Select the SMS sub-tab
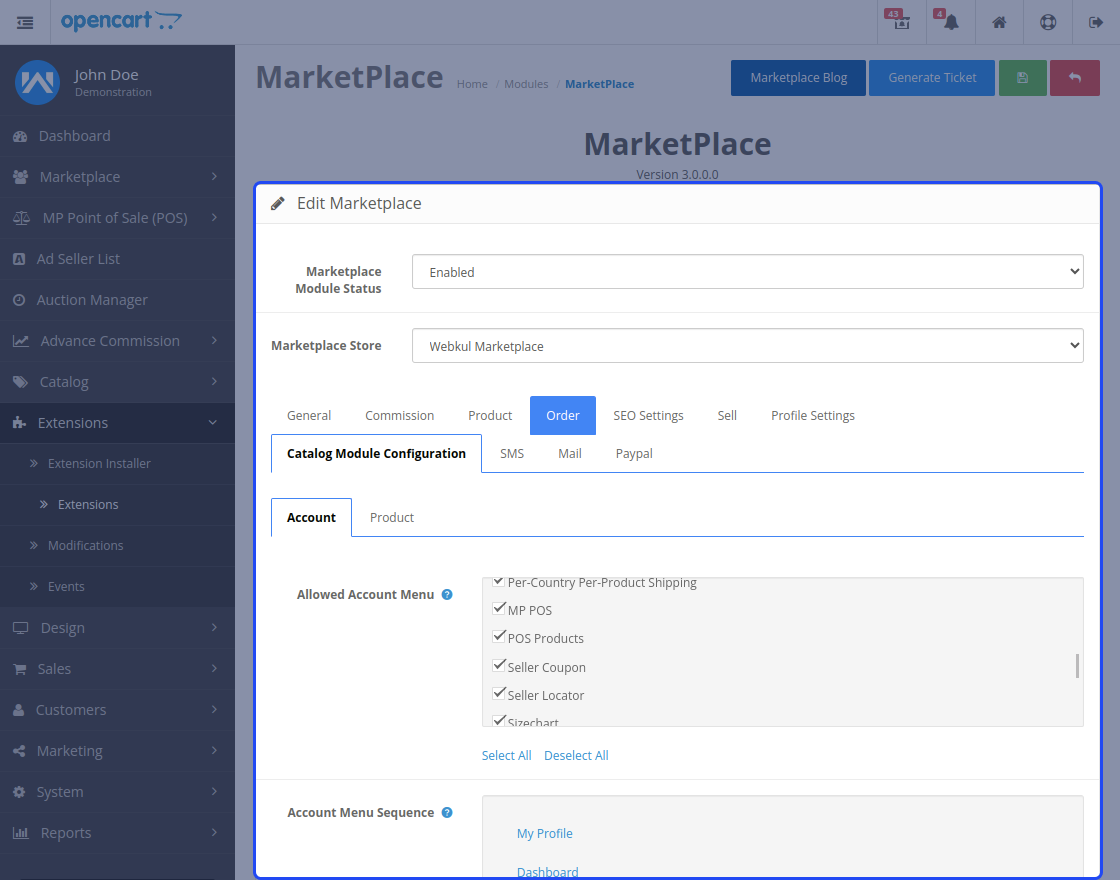Viewport: 1120px width, 880px height. coord(512,454)
